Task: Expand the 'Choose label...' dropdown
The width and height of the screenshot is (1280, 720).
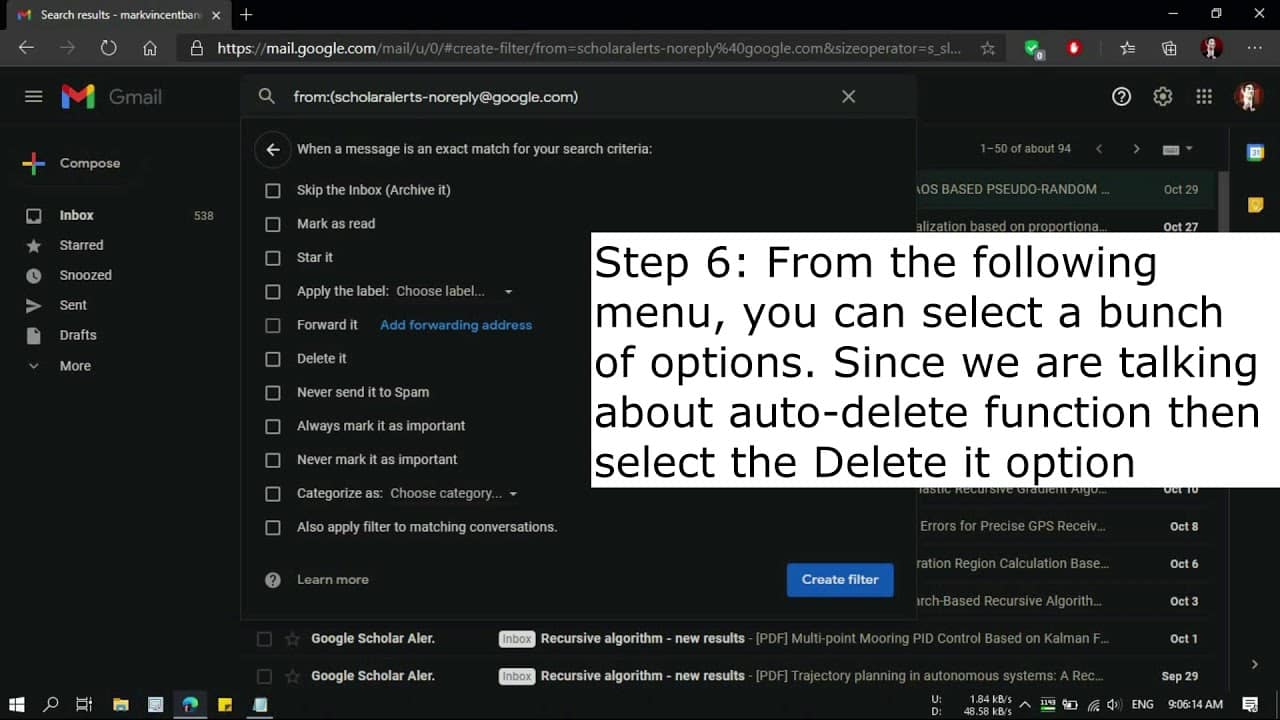Action: 454,291
